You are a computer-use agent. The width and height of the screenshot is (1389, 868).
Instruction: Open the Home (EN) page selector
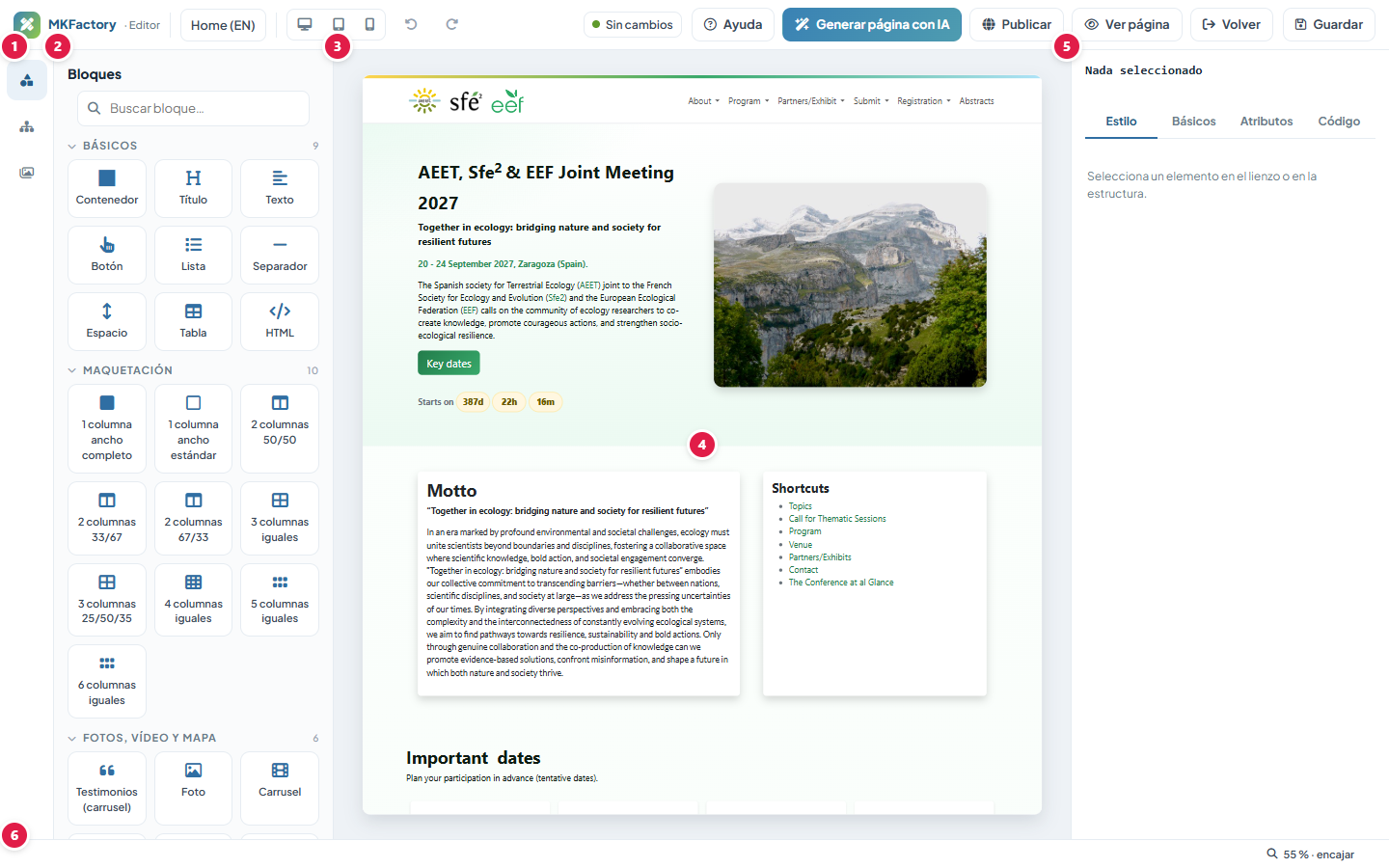pyautogui.click(x=223, y=24)
